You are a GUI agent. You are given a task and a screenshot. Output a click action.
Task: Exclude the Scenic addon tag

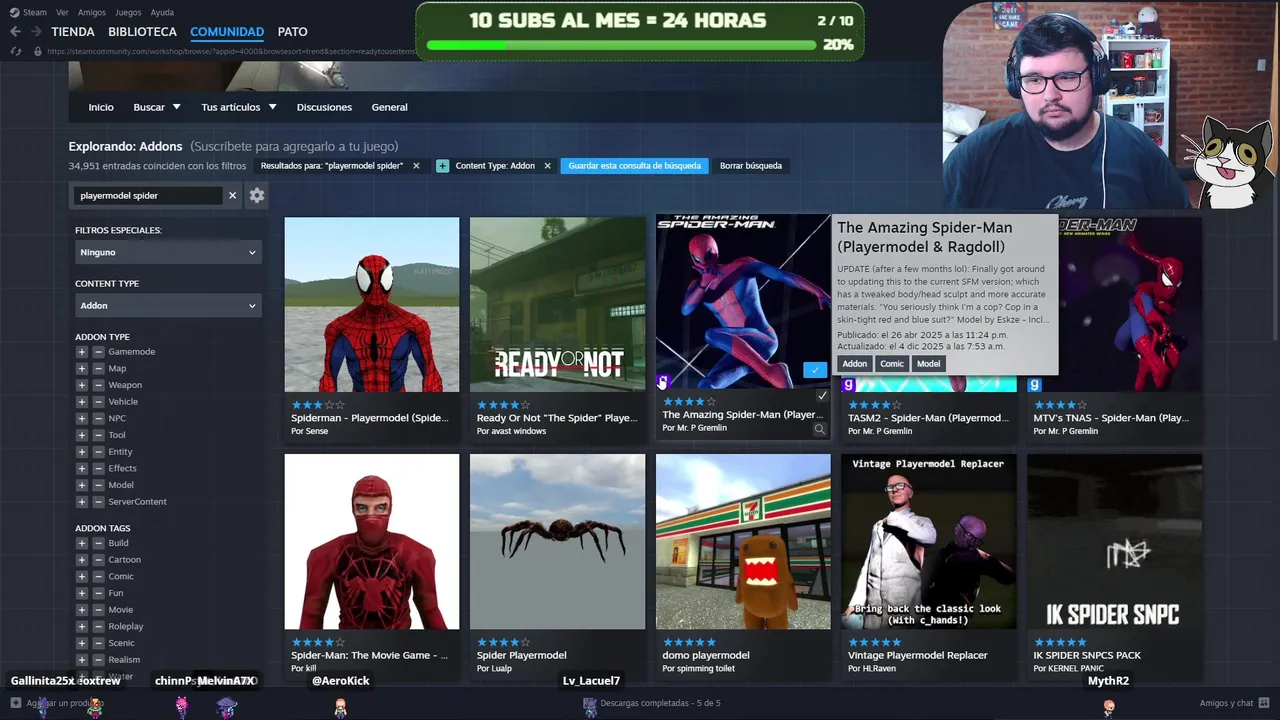coord(98,643)
